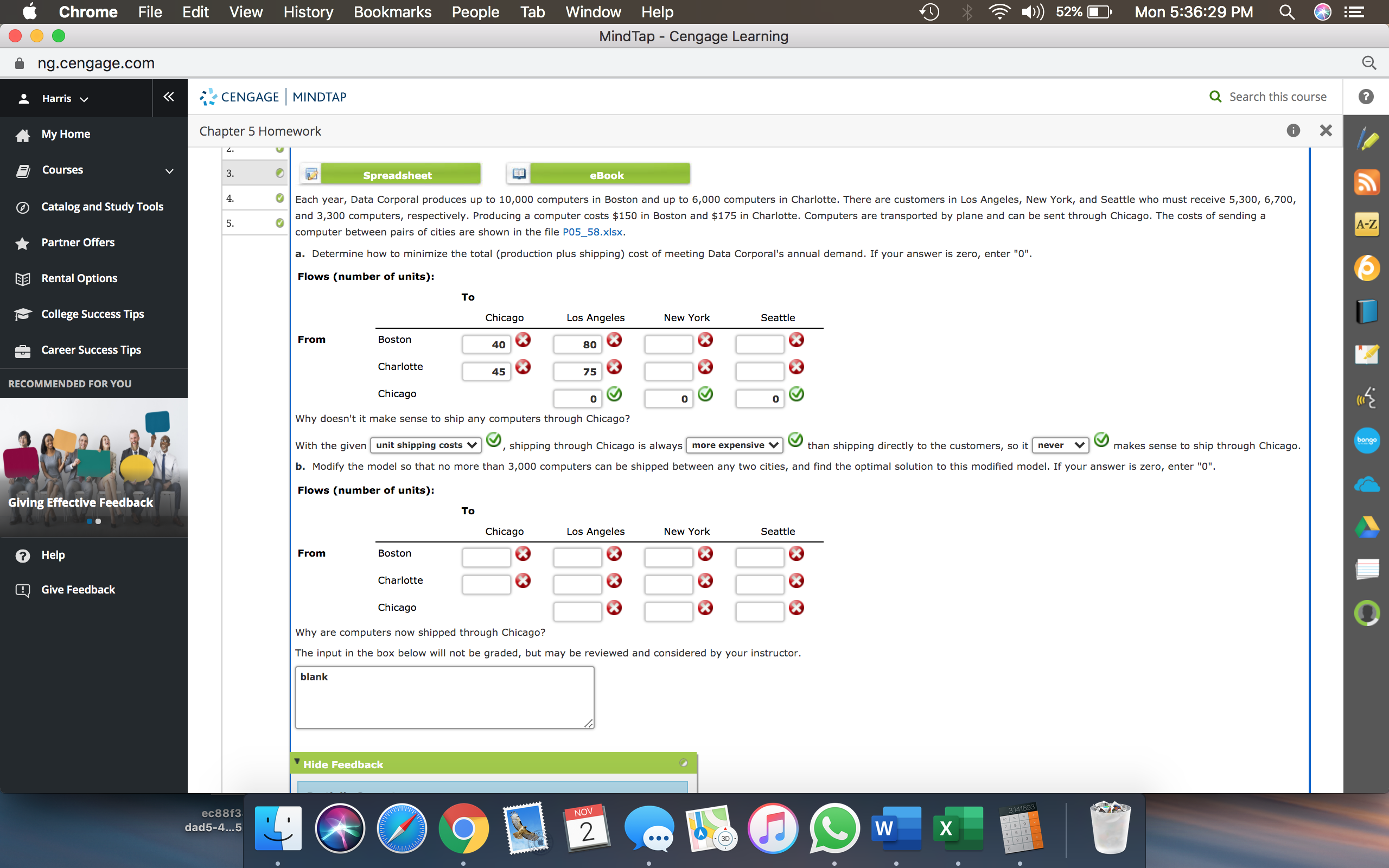
Task: Click the Boston to New York input field
Action: (668, 344)
